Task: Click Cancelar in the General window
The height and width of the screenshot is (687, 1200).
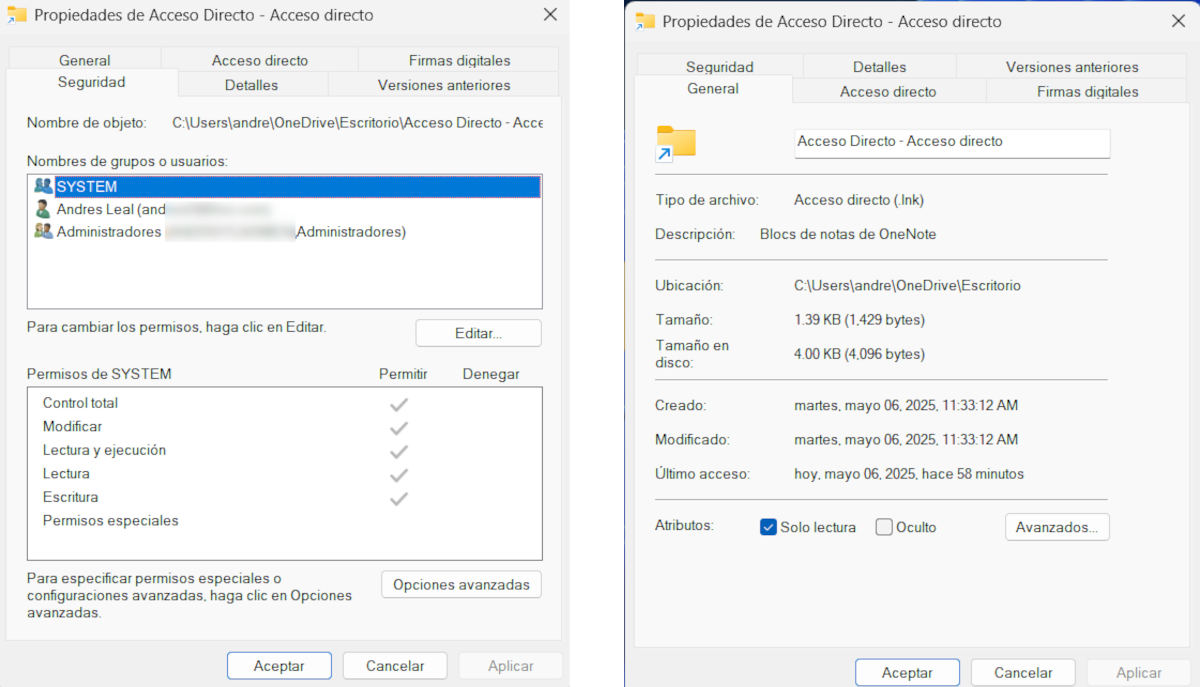Action: (1023, 673)
